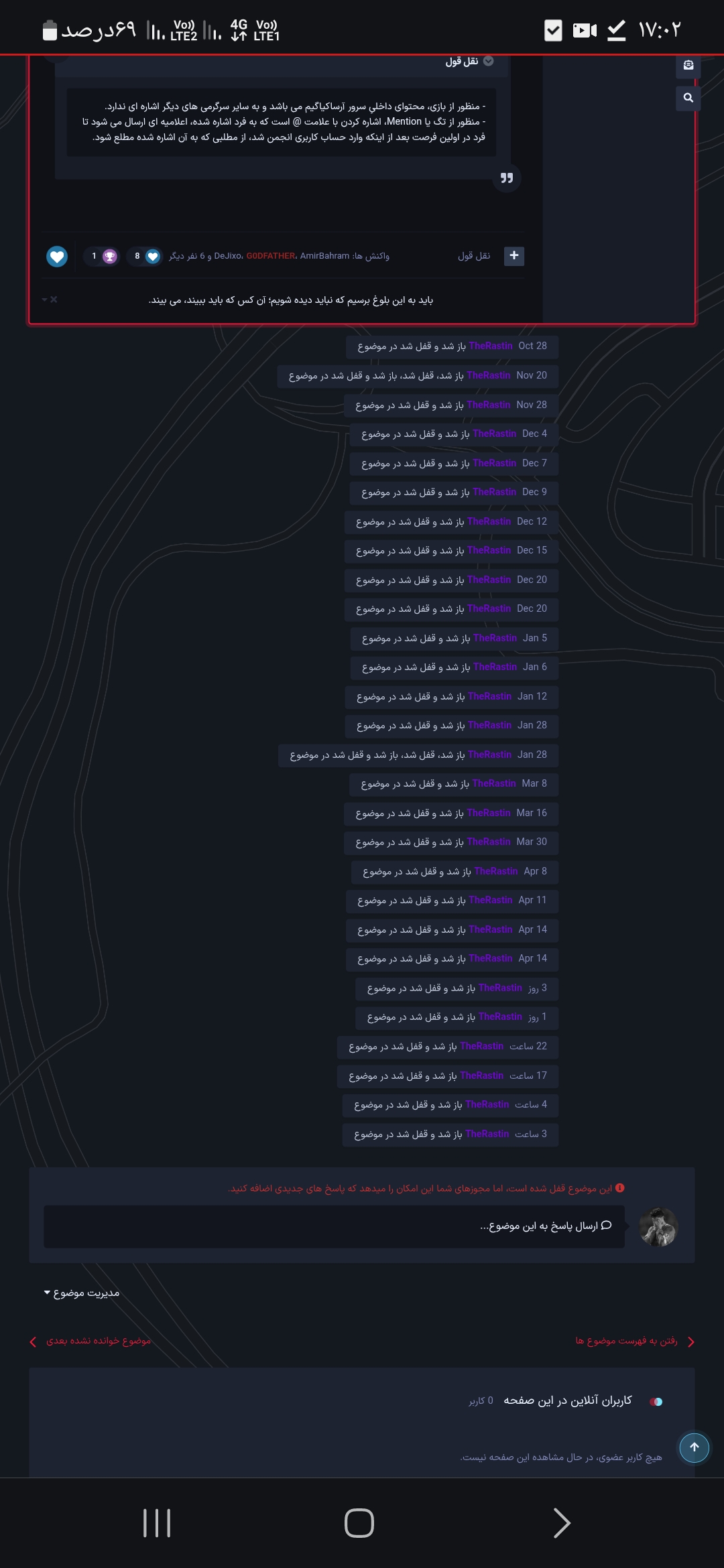
Task: Open TheRastin link on Dec 4 entry
Action: click(495, 434)
